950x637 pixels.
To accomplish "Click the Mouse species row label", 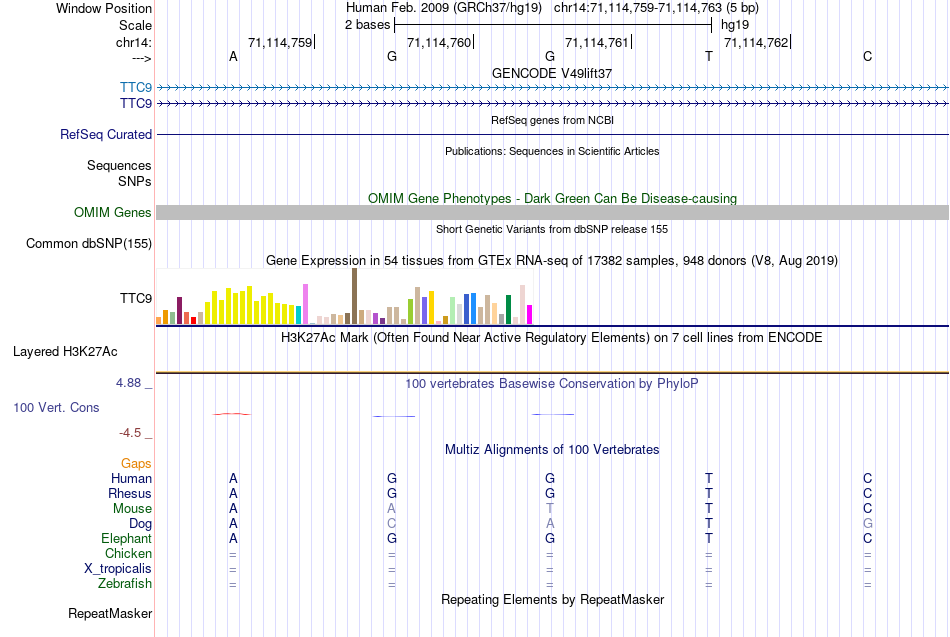I will coord(132,509).
